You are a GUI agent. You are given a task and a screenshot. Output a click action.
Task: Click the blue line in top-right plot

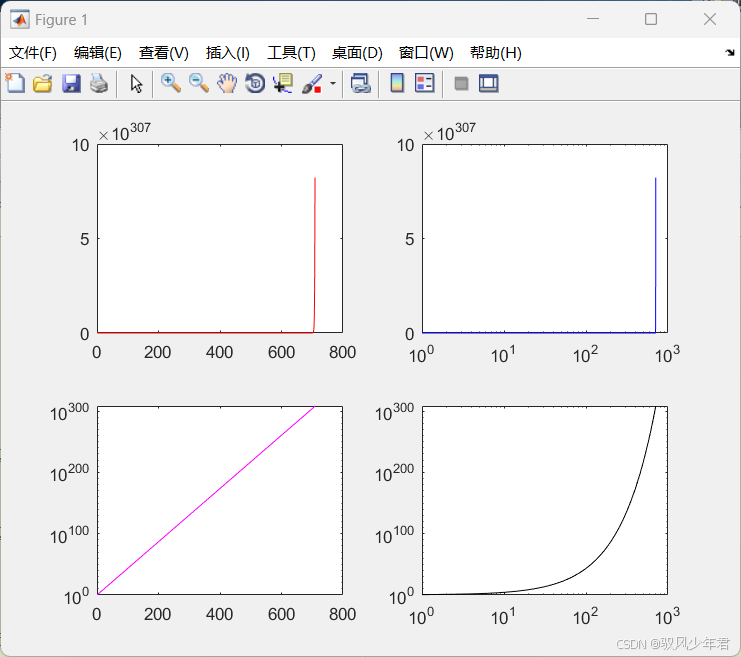655,255
